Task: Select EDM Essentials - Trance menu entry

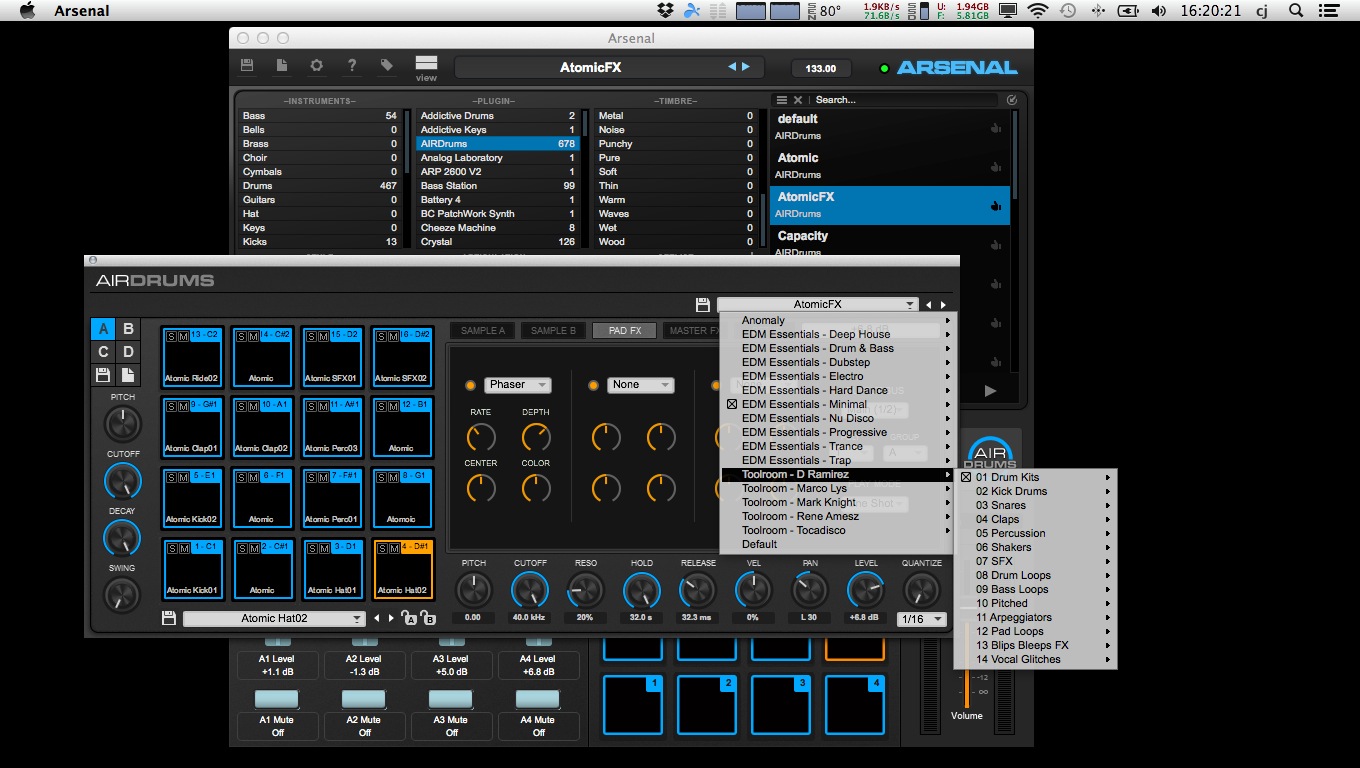Action: pyautogui.click(x=802, y=446)
